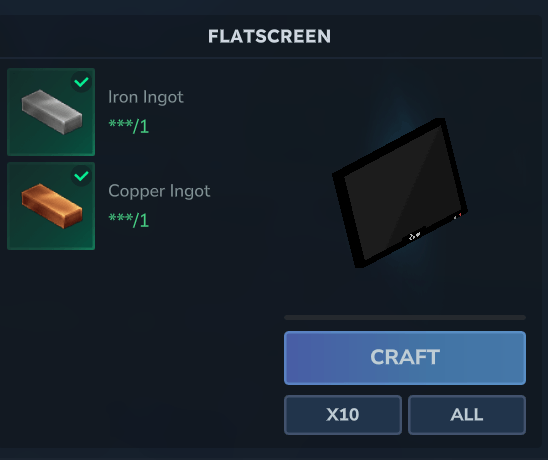Click the green checkmark on the Iron Ingot tile
The image size is (548, 460).
(81, 82)
